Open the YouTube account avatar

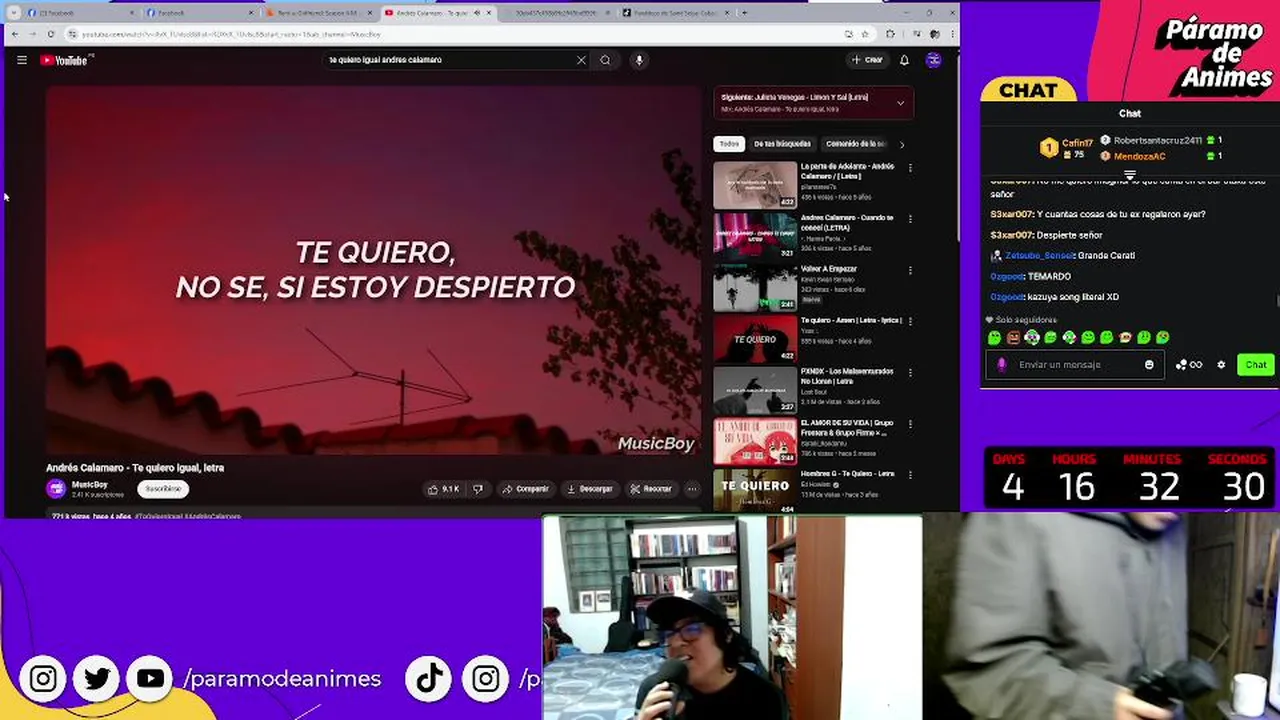(933, 60)
